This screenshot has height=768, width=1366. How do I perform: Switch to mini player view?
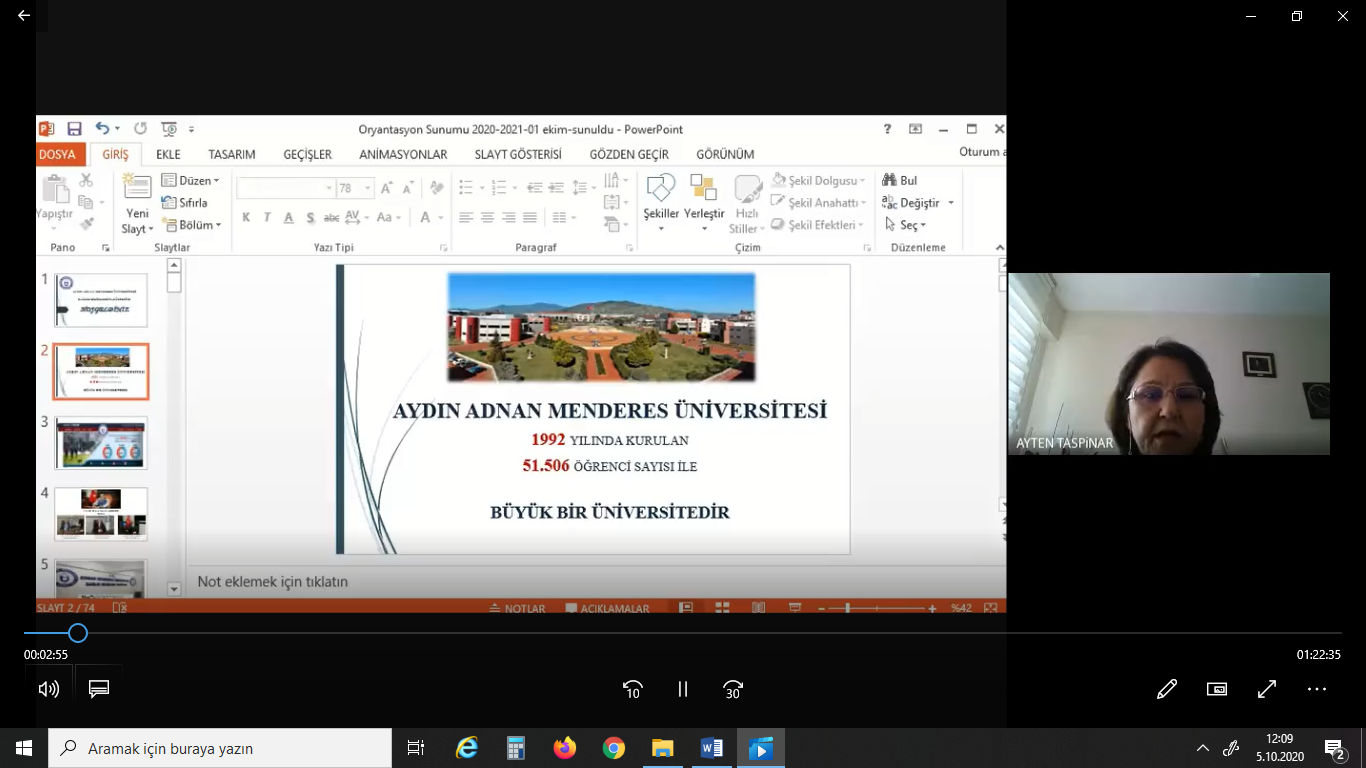point(1217,689)
